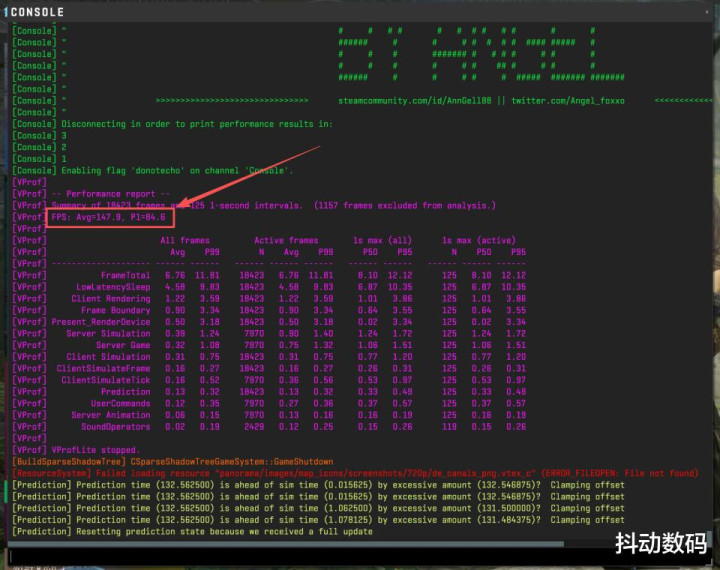Viewport: 720px width, 570px height.
Task: Click the 'Active frames' column heading
Action: click(x=284, y=240)
